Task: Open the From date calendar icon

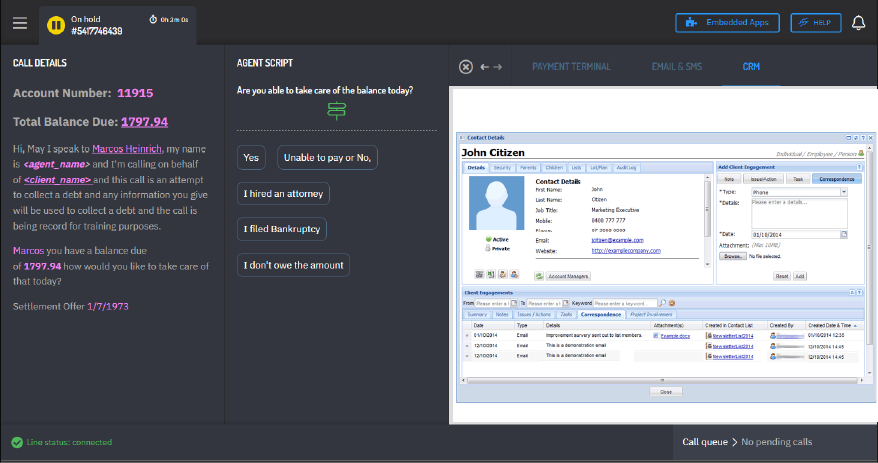Action: coord(513,303)
